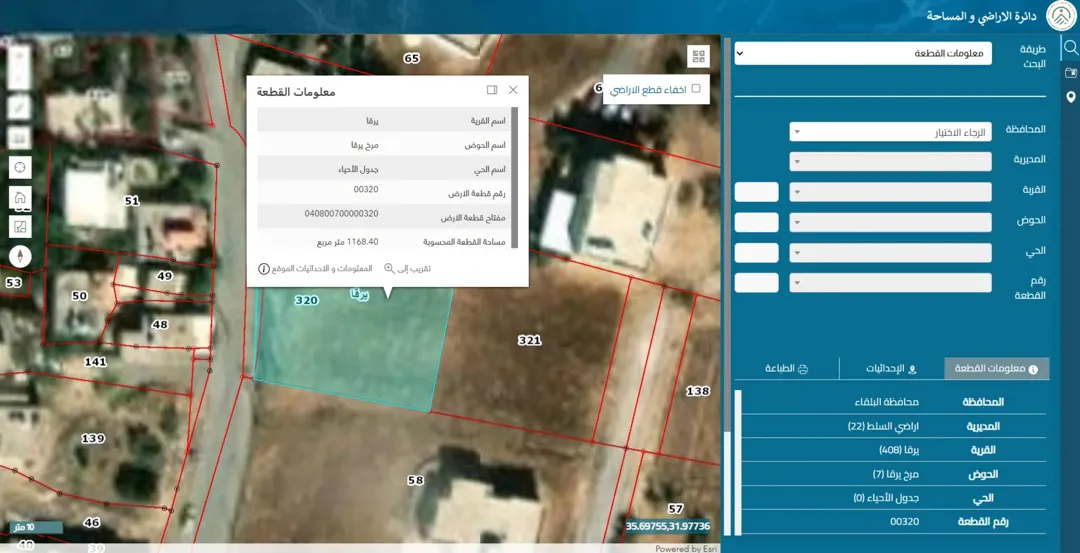Open the search magnifier sidebar icon
The width and height of the screenshot is (1080, 553).
click(x=1070, y=48)
